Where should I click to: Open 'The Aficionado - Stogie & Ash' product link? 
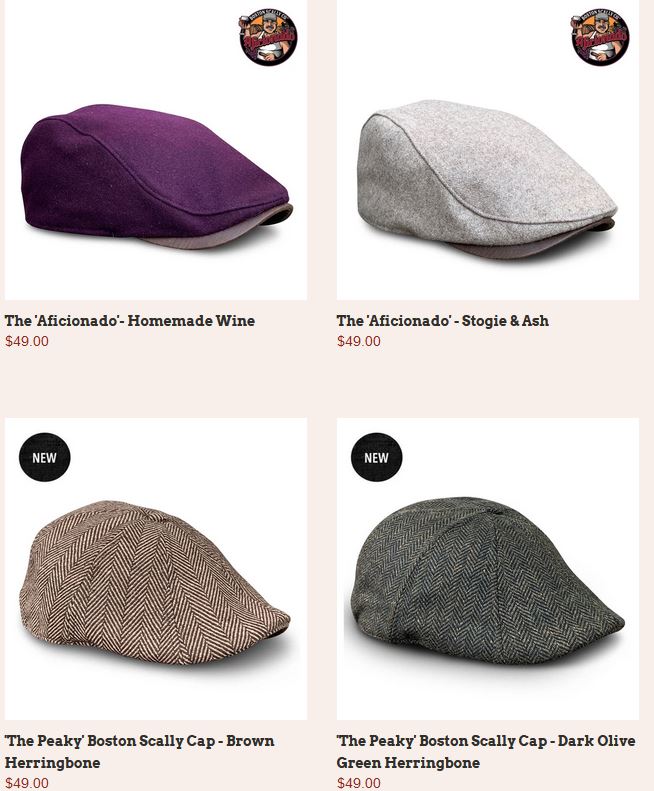tap(443, 321)
